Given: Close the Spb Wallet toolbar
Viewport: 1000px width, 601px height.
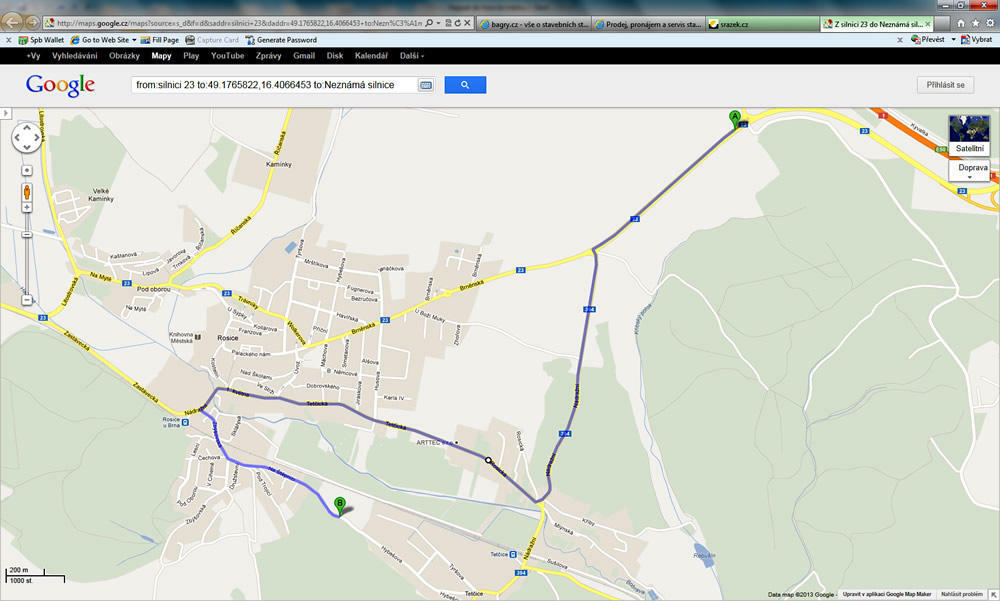Looking at the screenshot, I should coord(8,40).
